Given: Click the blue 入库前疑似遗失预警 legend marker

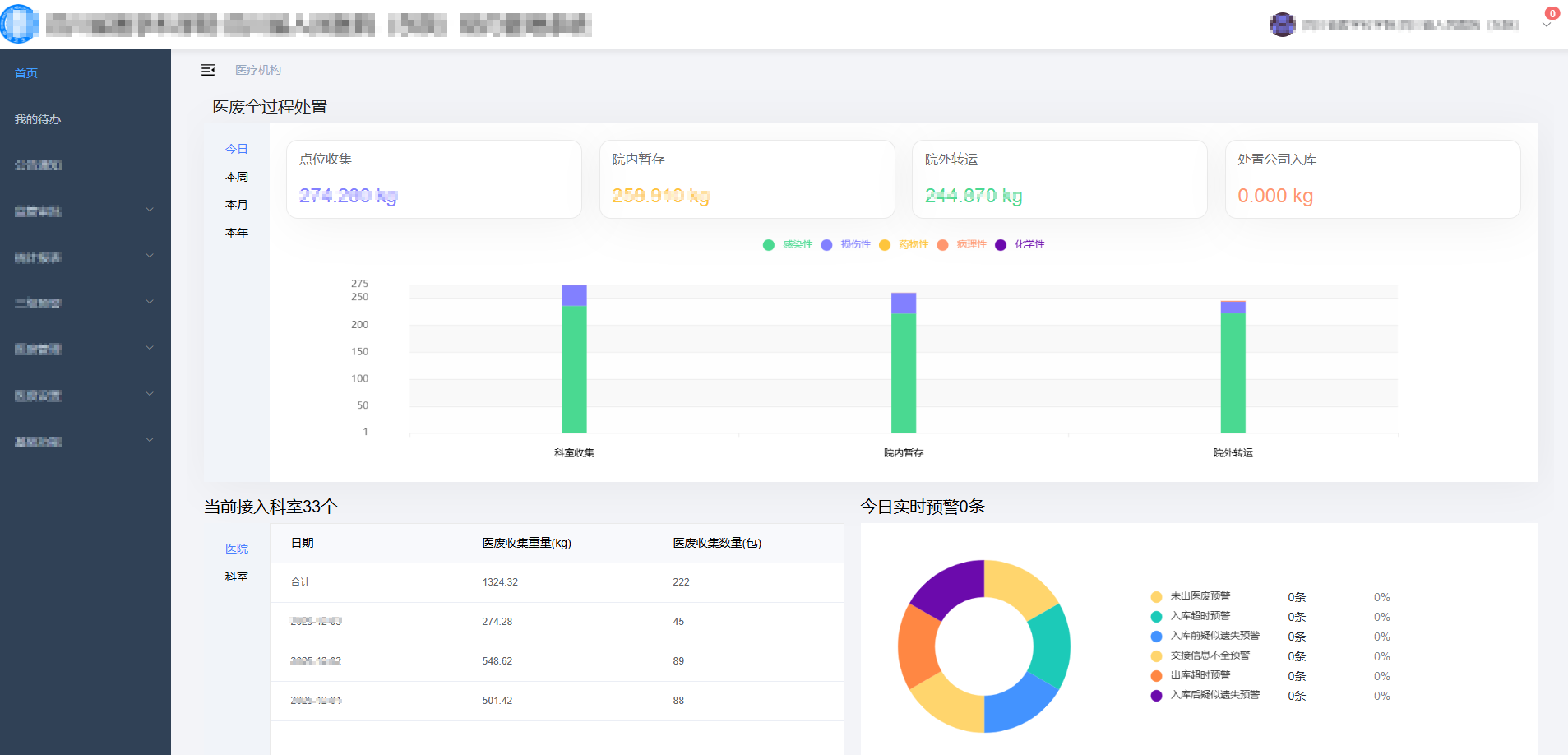Looking at the screenshot, I should 1156,637.
